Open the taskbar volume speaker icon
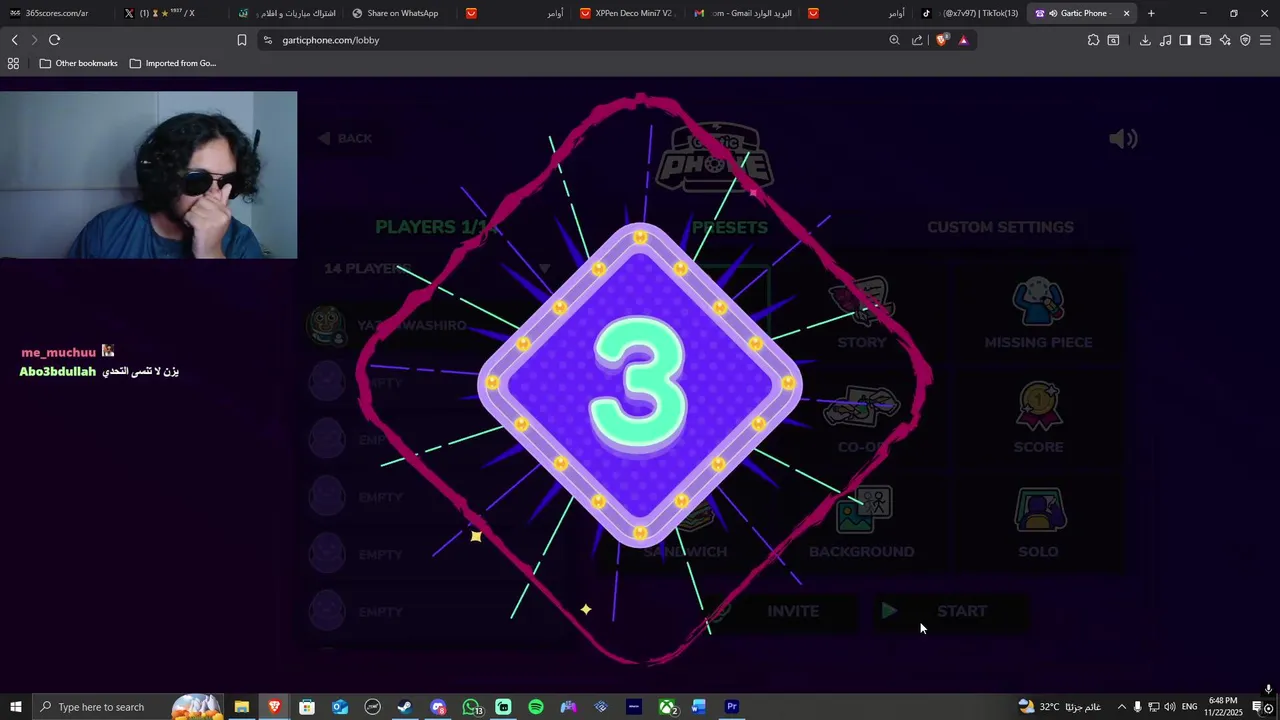 1169,707
